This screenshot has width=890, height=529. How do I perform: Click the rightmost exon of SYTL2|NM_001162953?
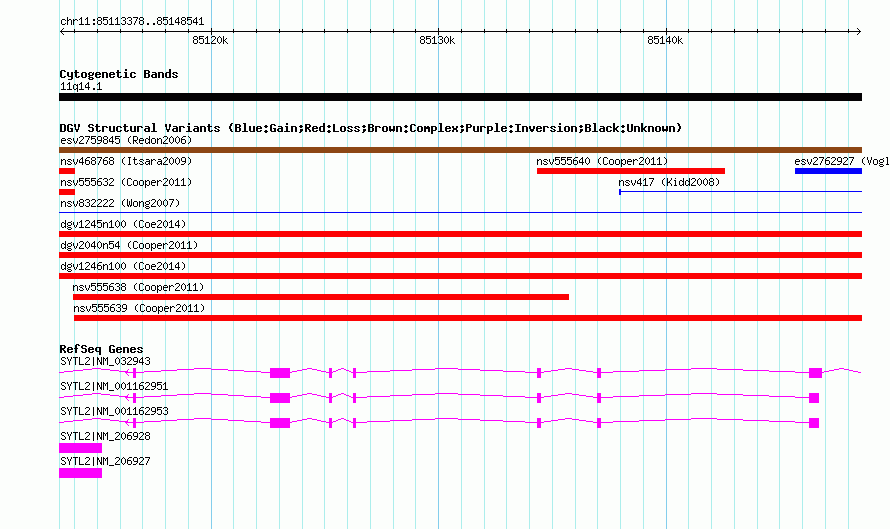pos(814,423)
